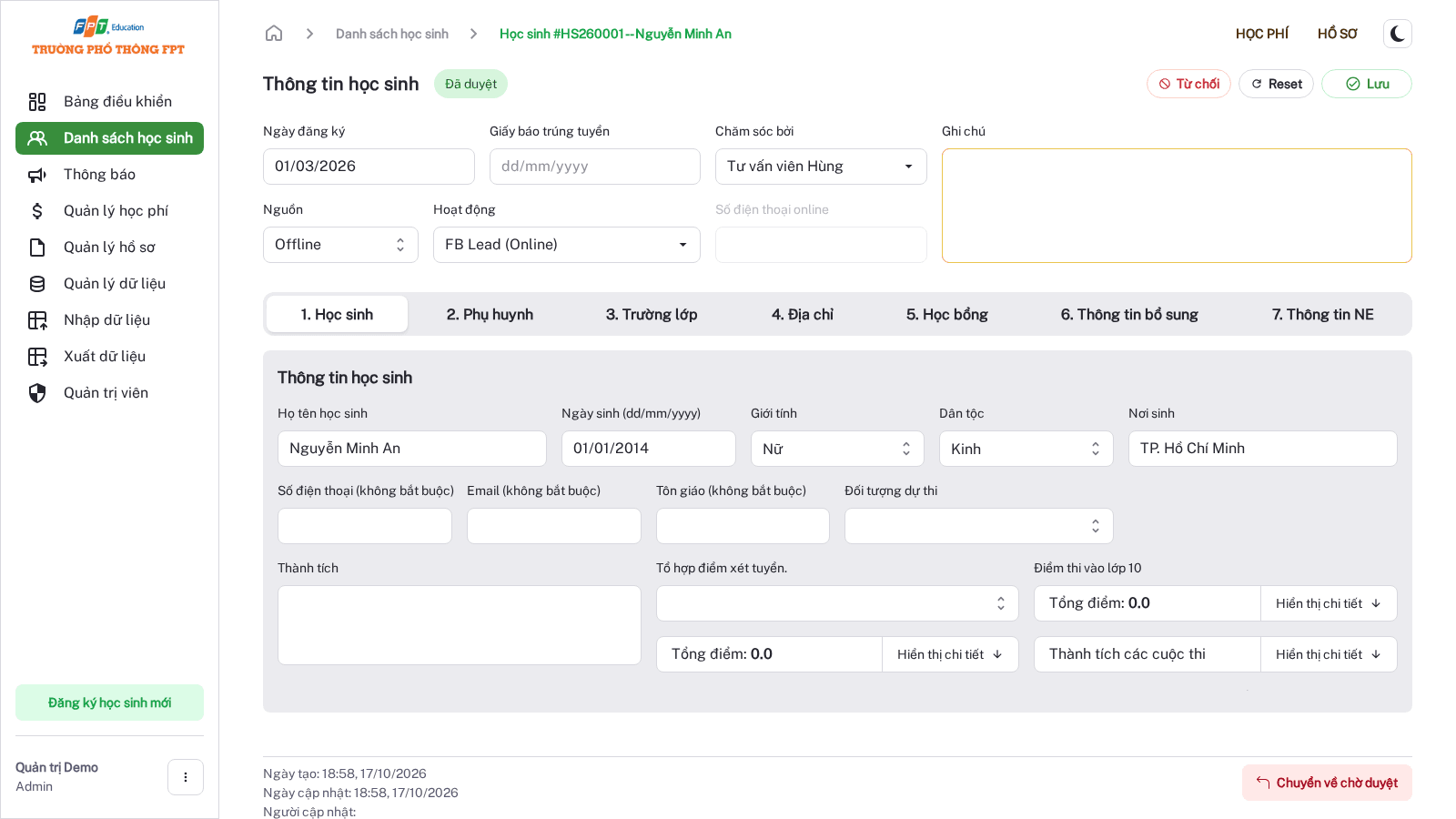The height and width of the screenshot is (819, 1456).
Task: Click the shield icon for Quản trị viên
Action: [37, 393]
